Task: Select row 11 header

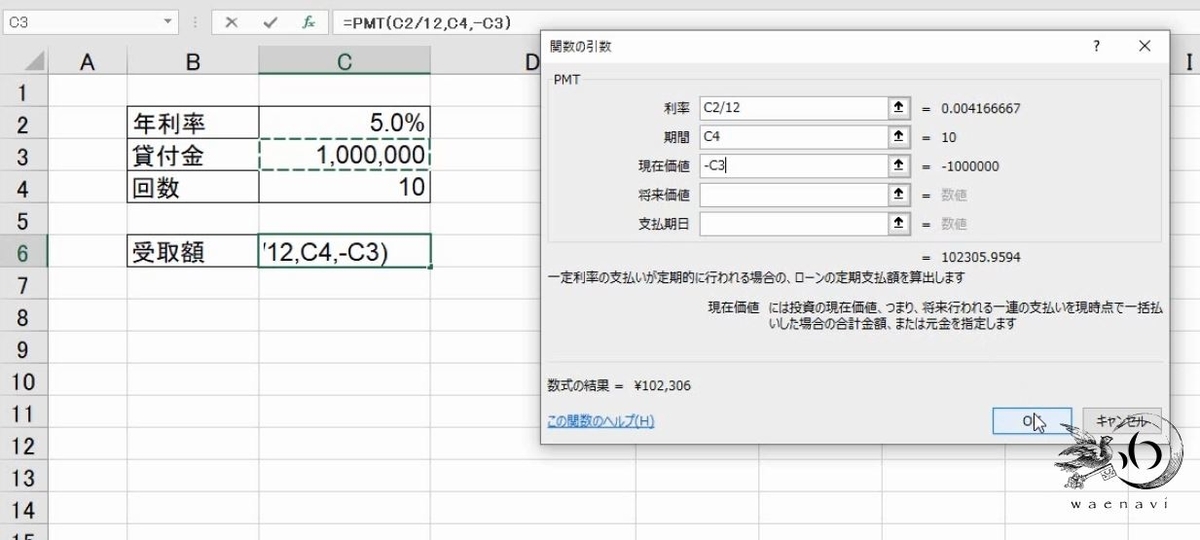Action: click(x=24, y=414)
